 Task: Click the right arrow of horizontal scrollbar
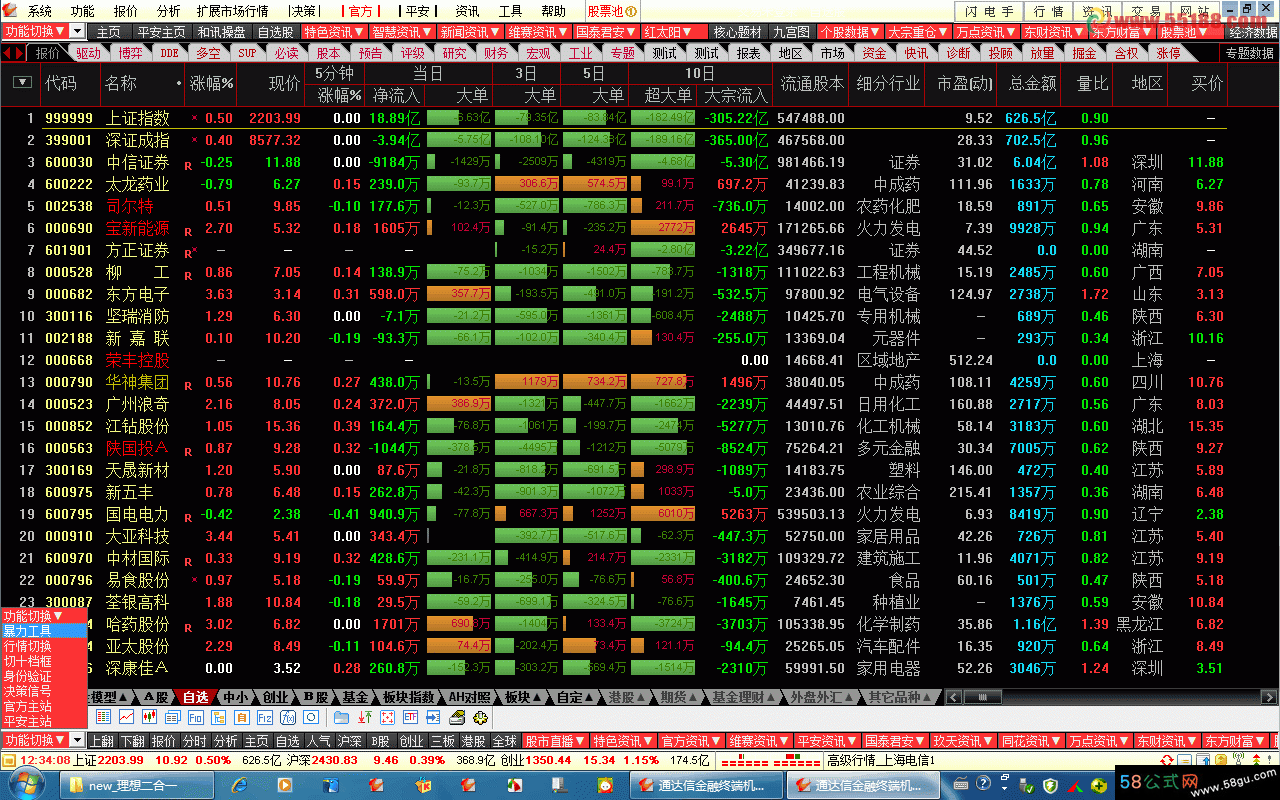tap(1268, 697)
